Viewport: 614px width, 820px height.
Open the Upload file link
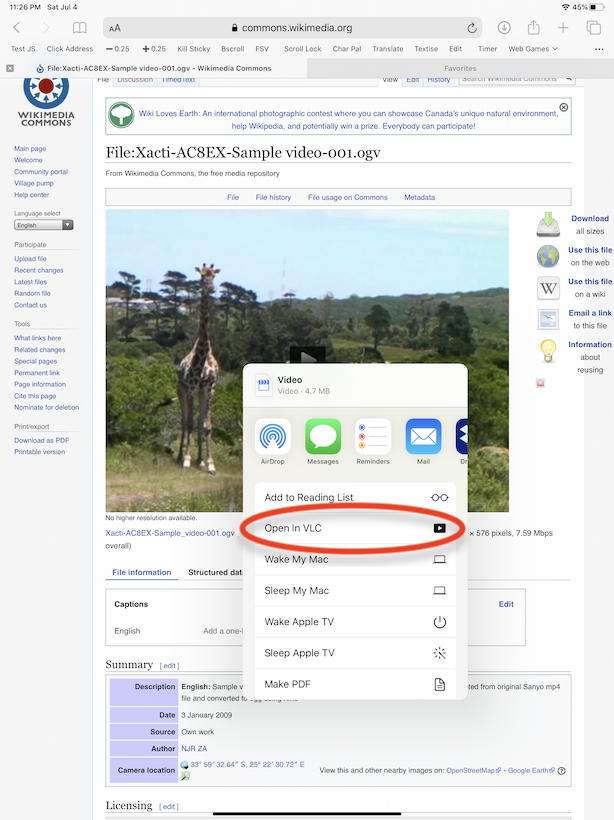pyautogui.click(x=30, y=258)
